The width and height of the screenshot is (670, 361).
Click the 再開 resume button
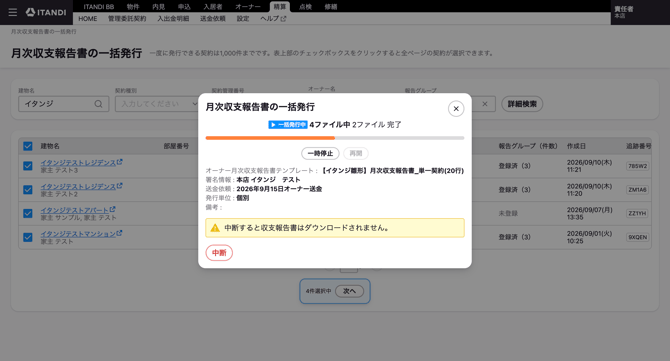[x=356, y=153]
